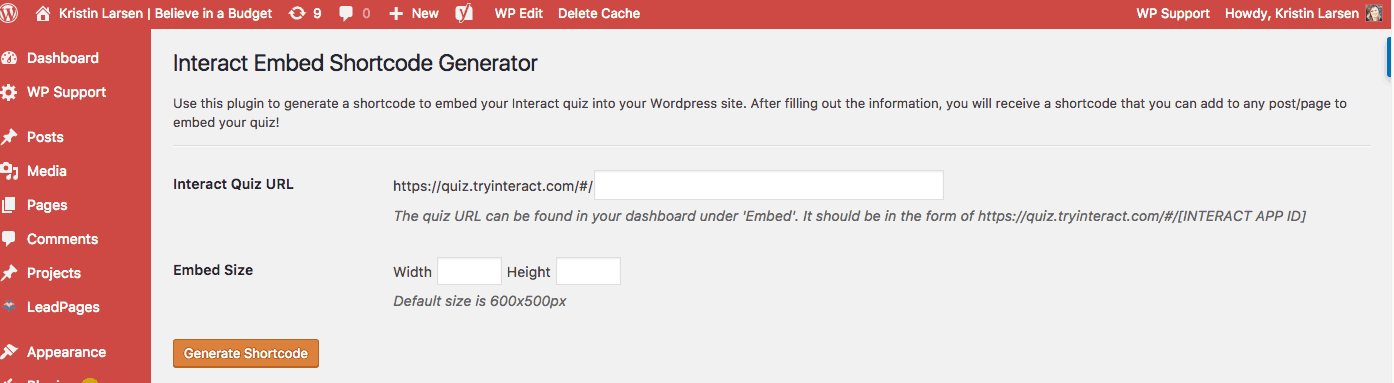Click the updates refresh icon
Screen dimensions: 1394x383
(297, 13)
